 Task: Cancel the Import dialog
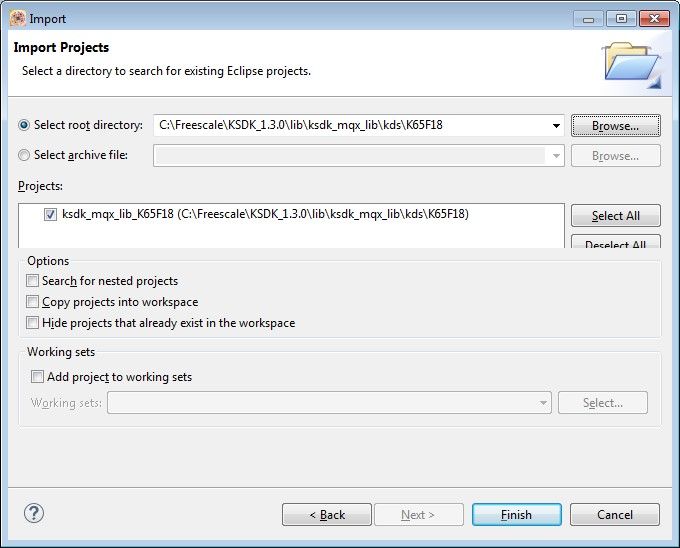click(614, 515)
